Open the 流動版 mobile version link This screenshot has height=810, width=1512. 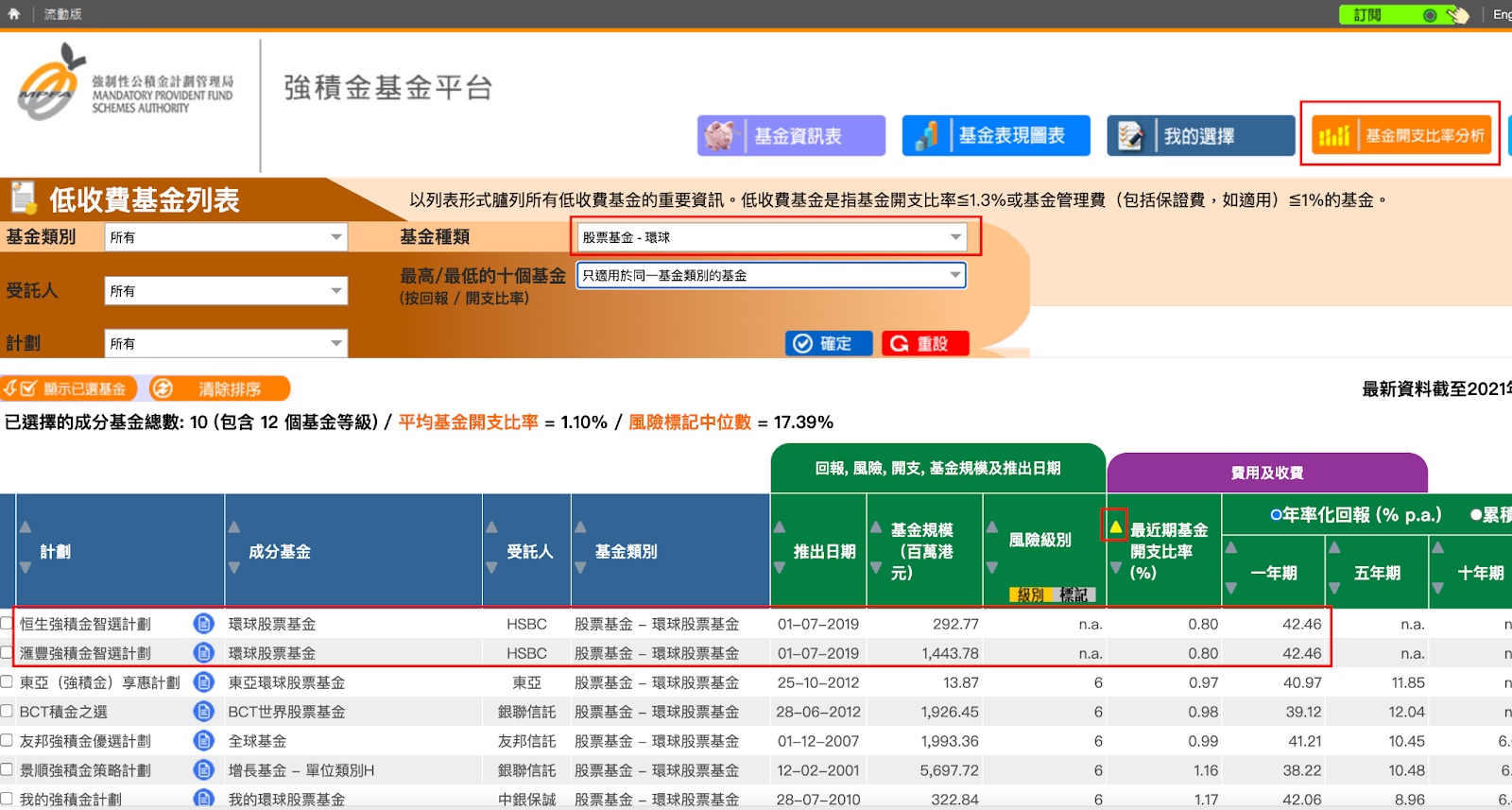pyautogui.click(x=62, y=14)
